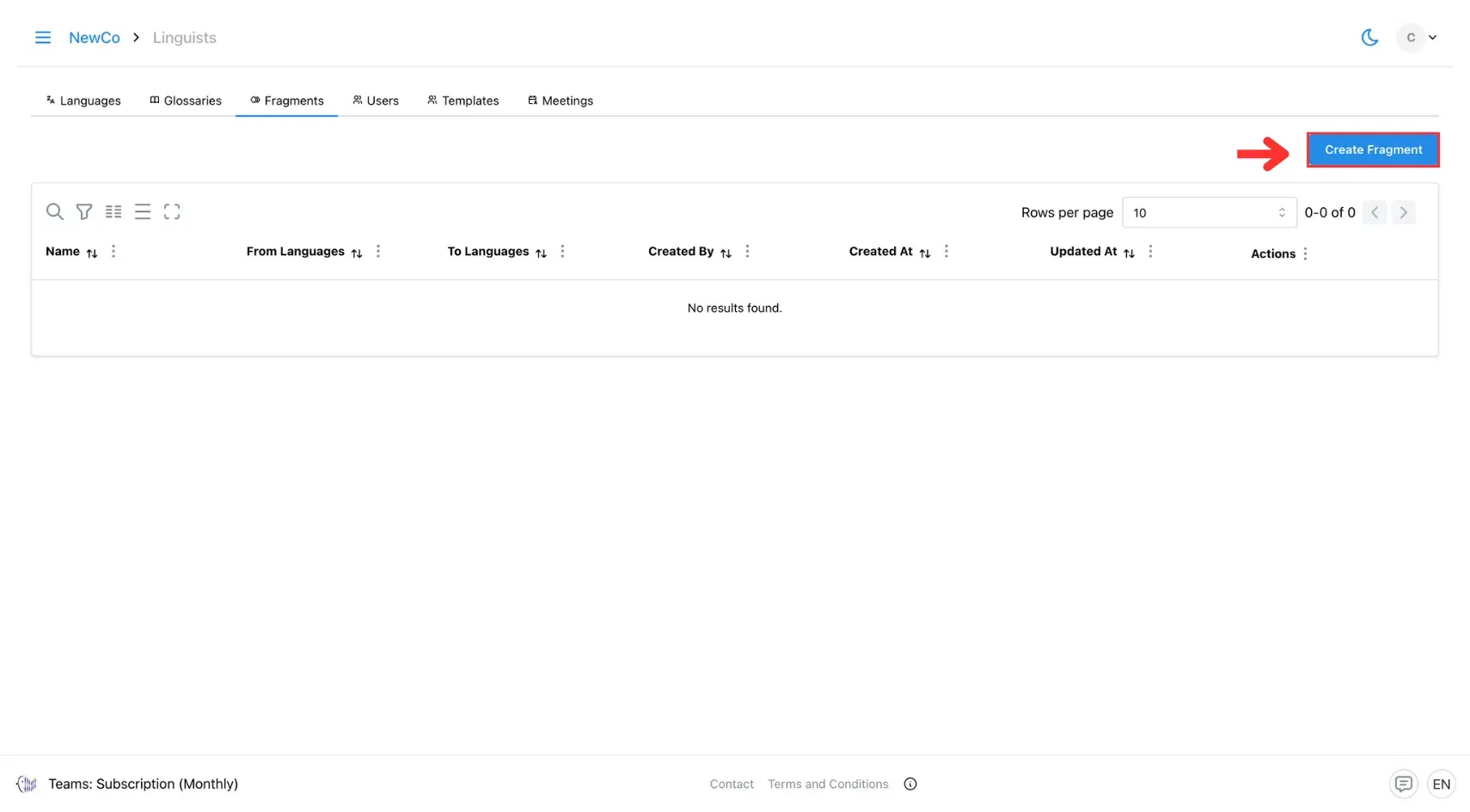This screenshot has width=1470, height=812.
Task: Sort by Created At column
Action: [x=925, y=253]
